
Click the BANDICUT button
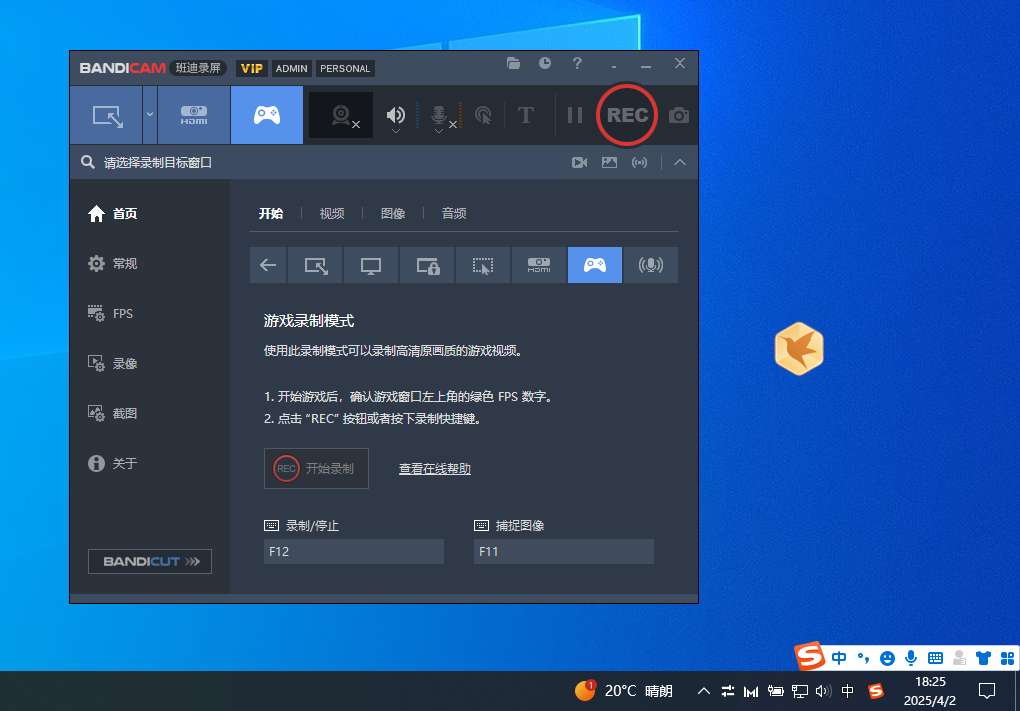click(150, 561)
